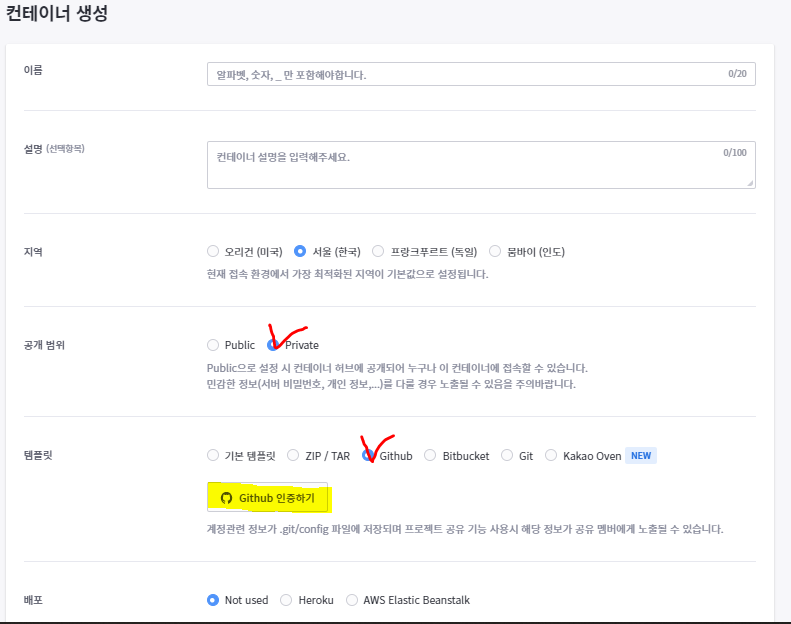Choose the ZIP / TAR template option

point(293,456)
